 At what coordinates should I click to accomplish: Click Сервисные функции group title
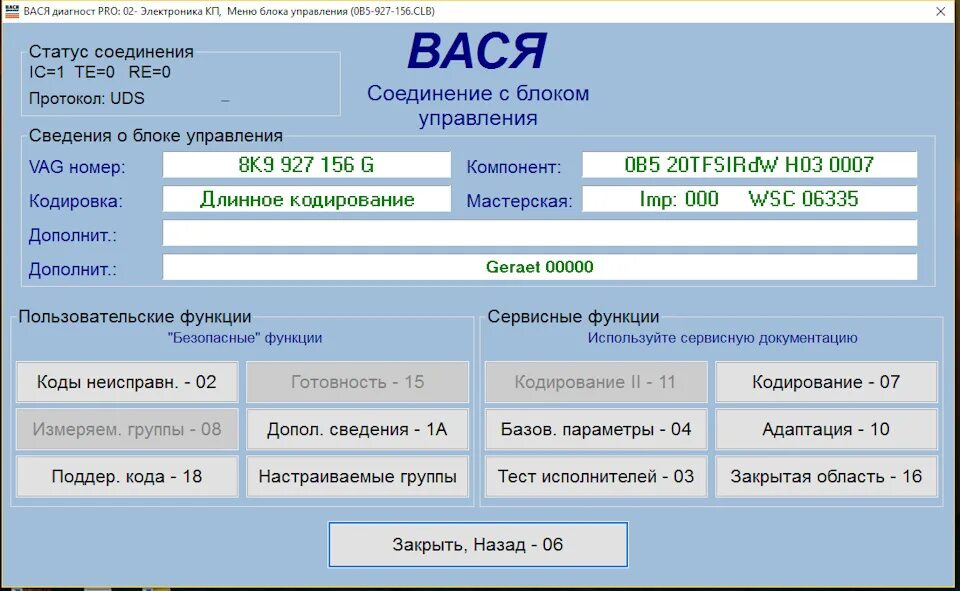[573, 317]
